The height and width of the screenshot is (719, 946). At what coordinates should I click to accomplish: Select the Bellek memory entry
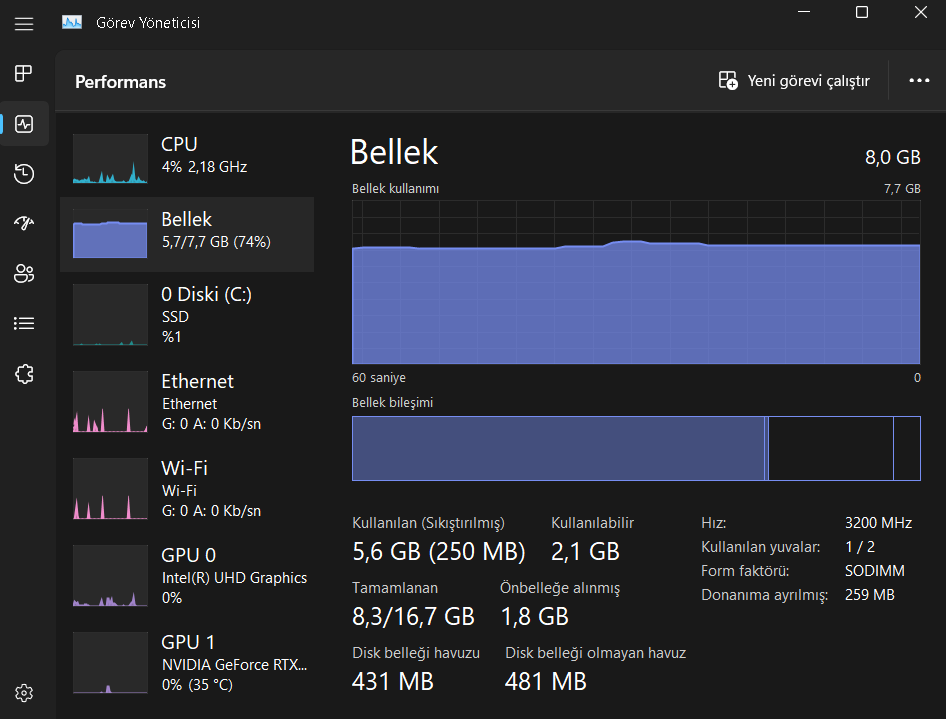pos(187,234)
